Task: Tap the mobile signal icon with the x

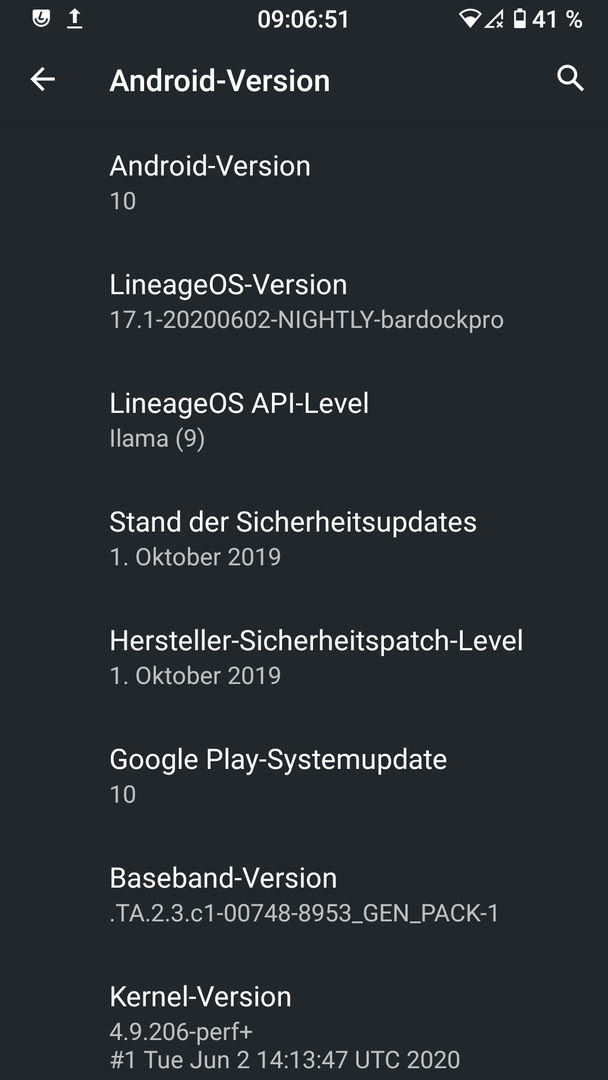Action: [x=494, y=19]
